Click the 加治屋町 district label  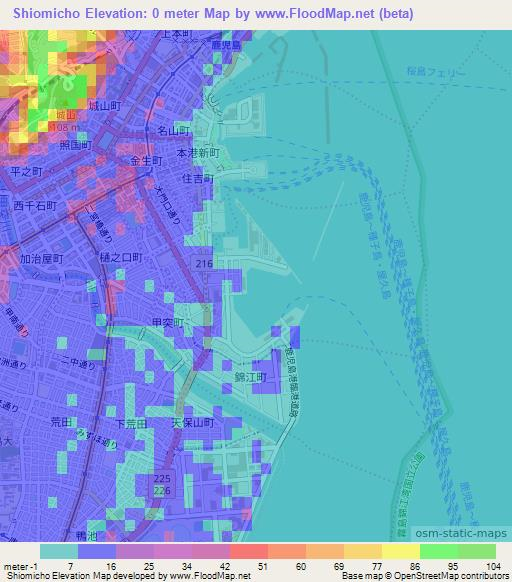42,259
